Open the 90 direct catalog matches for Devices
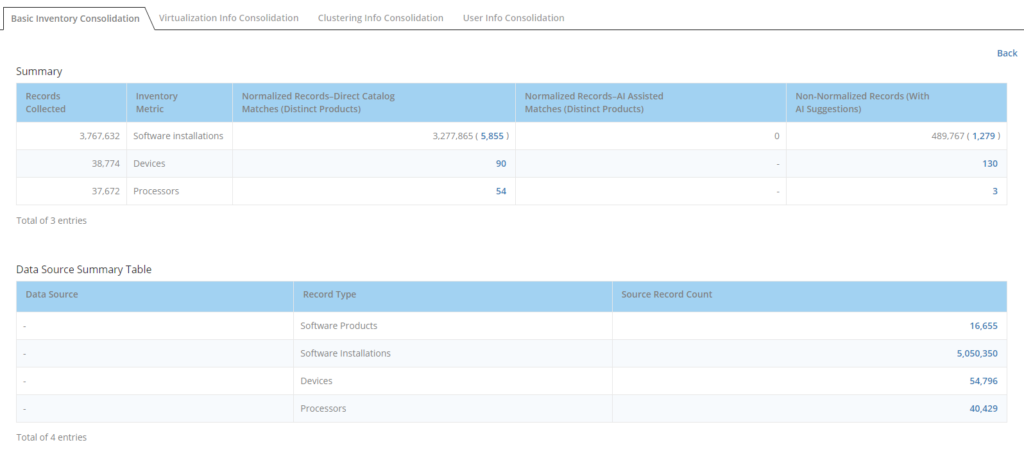Viewport: 1024px width, 463px height. 500,164
